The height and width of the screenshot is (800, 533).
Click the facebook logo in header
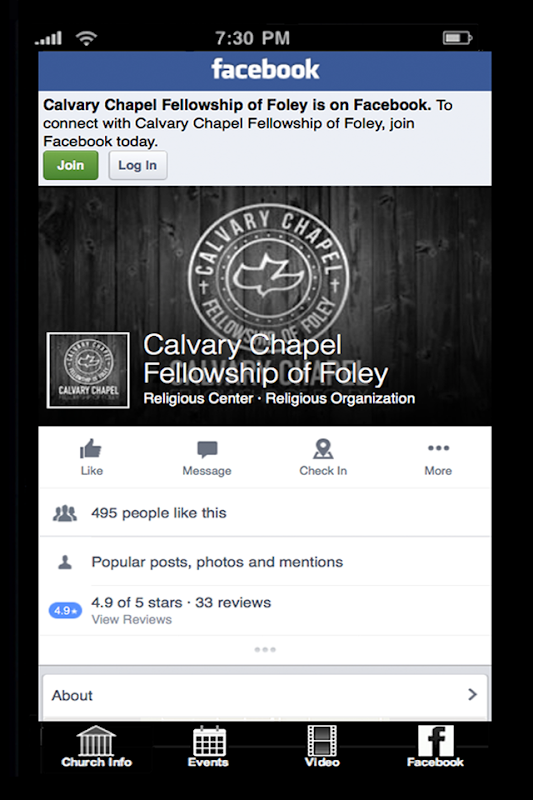pyautogui.click(x=265, y=69)
